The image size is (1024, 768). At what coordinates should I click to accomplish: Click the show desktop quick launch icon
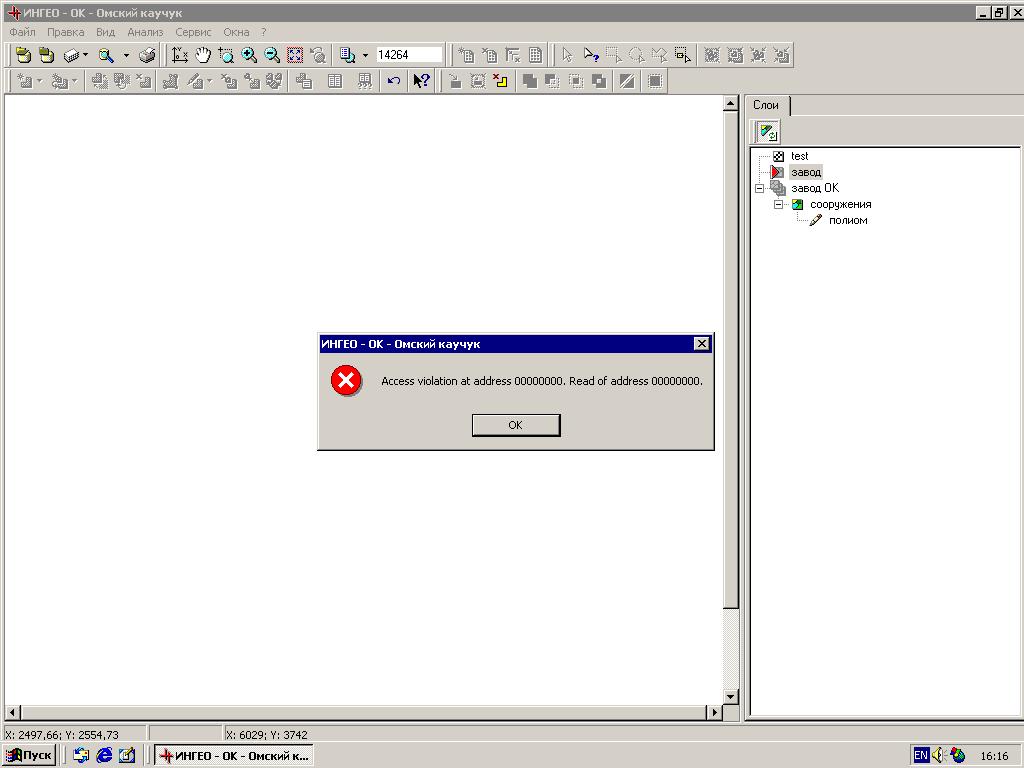(x=127, y=756)
